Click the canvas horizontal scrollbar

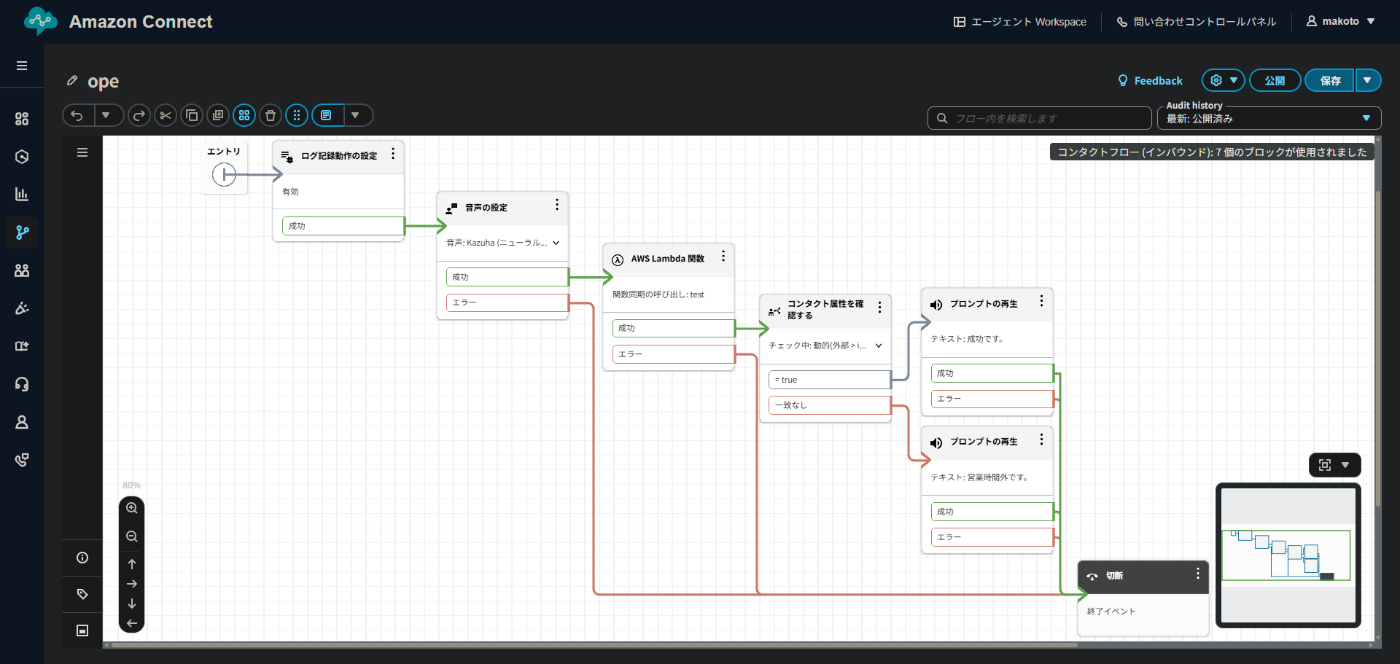[594, 645]
